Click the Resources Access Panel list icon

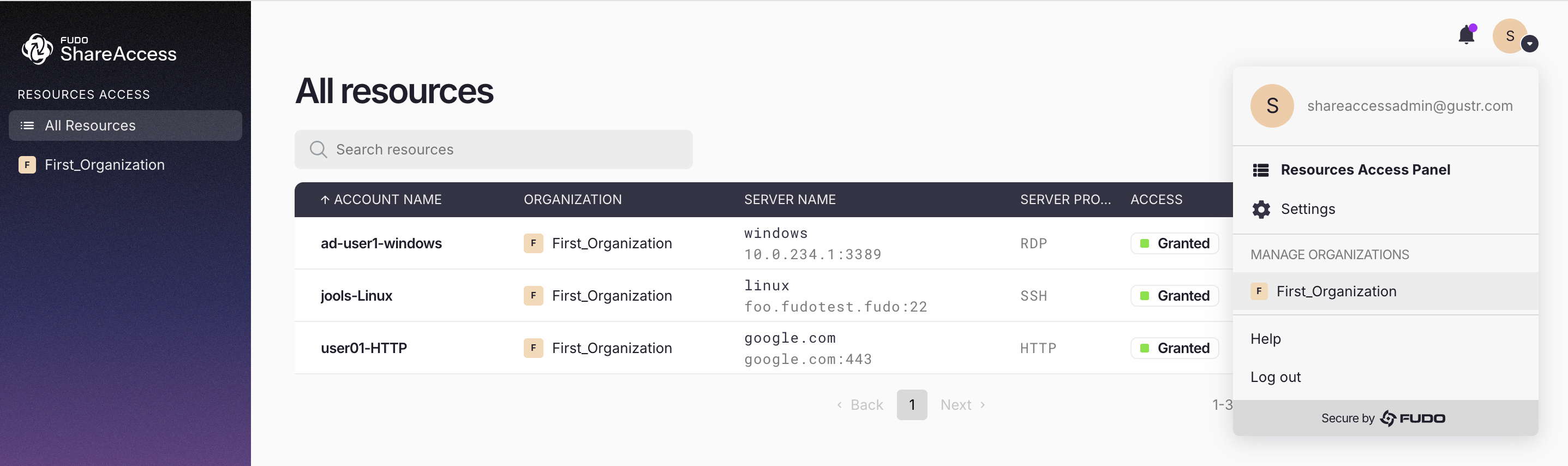1261,170
